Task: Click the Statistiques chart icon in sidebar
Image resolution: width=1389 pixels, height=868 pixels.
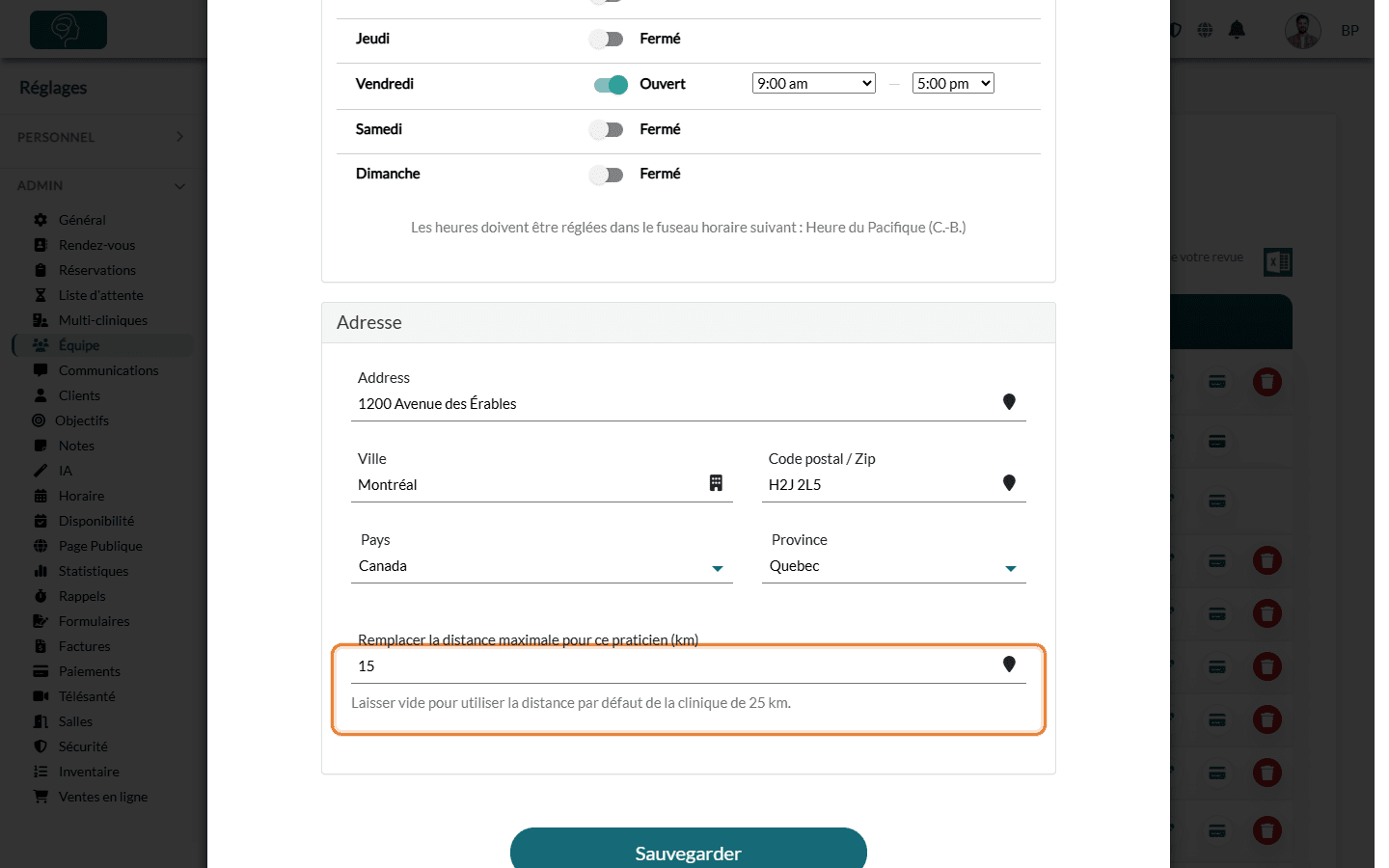Action: (41, 571)
